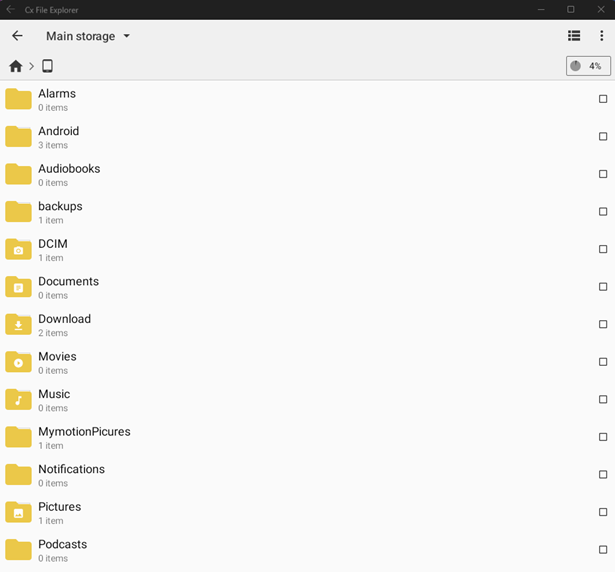Open the three-dot overflow menu
Screen dimensions: 615x572
(601, 36)
